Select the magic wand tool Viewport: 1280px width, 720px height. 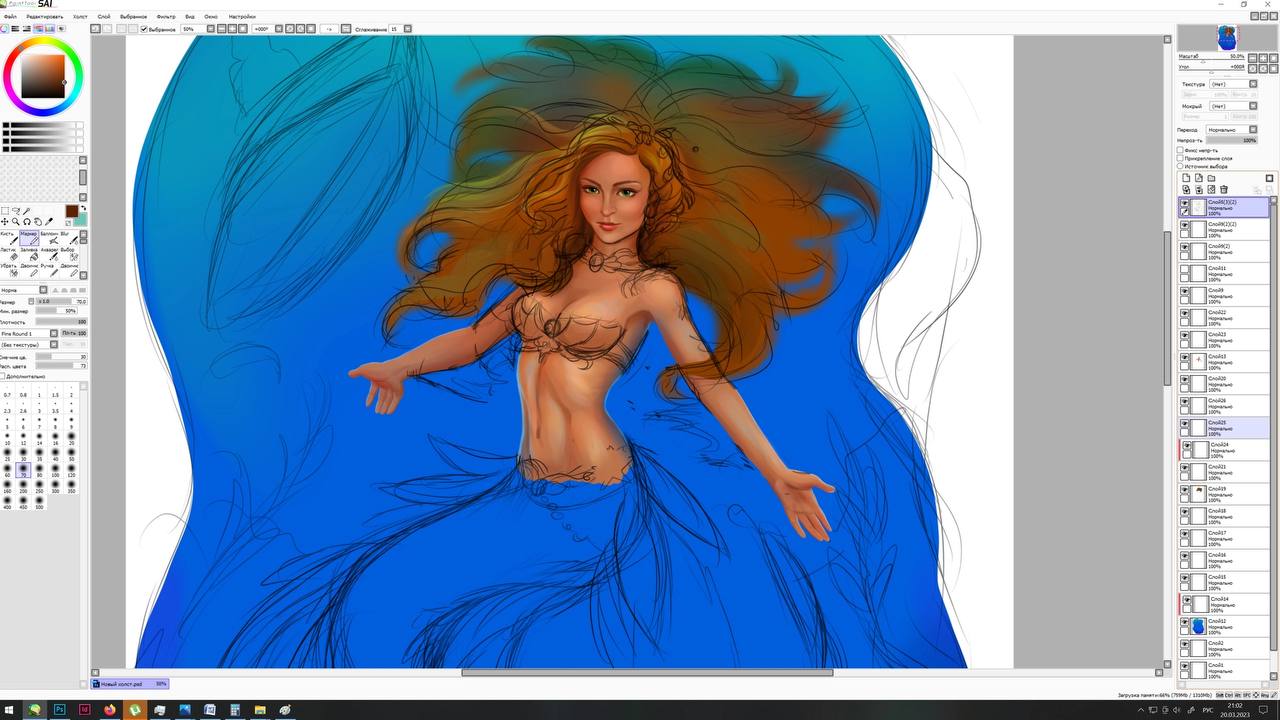[26, 211]
